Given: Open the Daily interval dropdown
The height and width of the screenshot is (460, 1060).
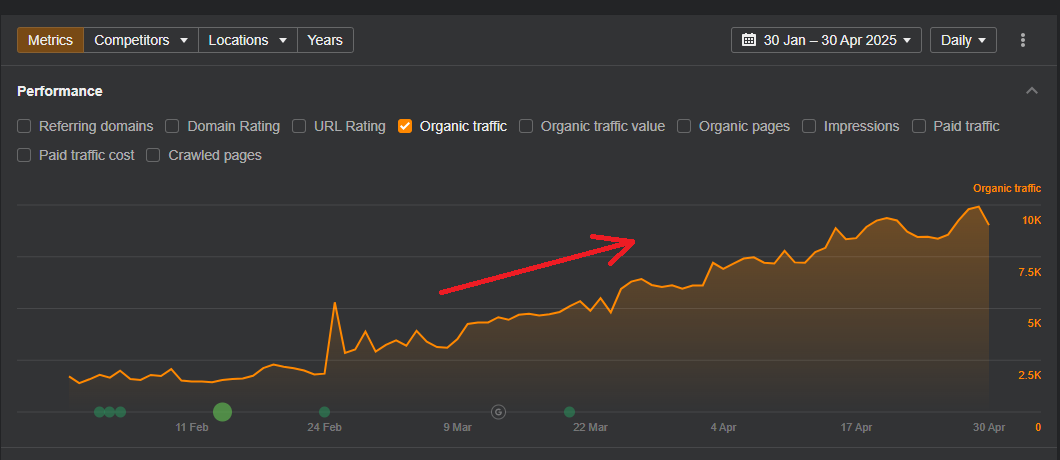Looking at the screenshot, I should (963, 40).
